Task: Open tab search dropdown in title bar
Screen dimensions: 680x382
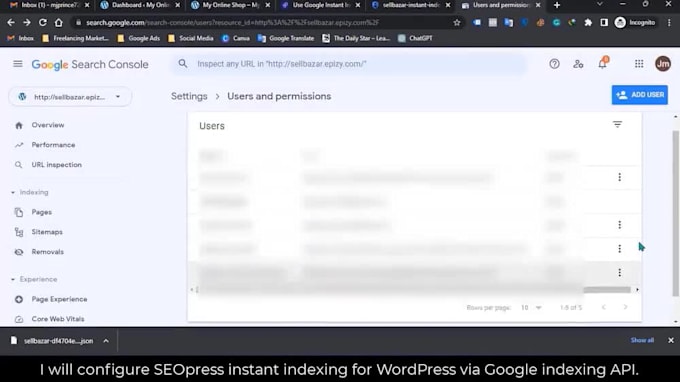Action: (x=599, y=4)
